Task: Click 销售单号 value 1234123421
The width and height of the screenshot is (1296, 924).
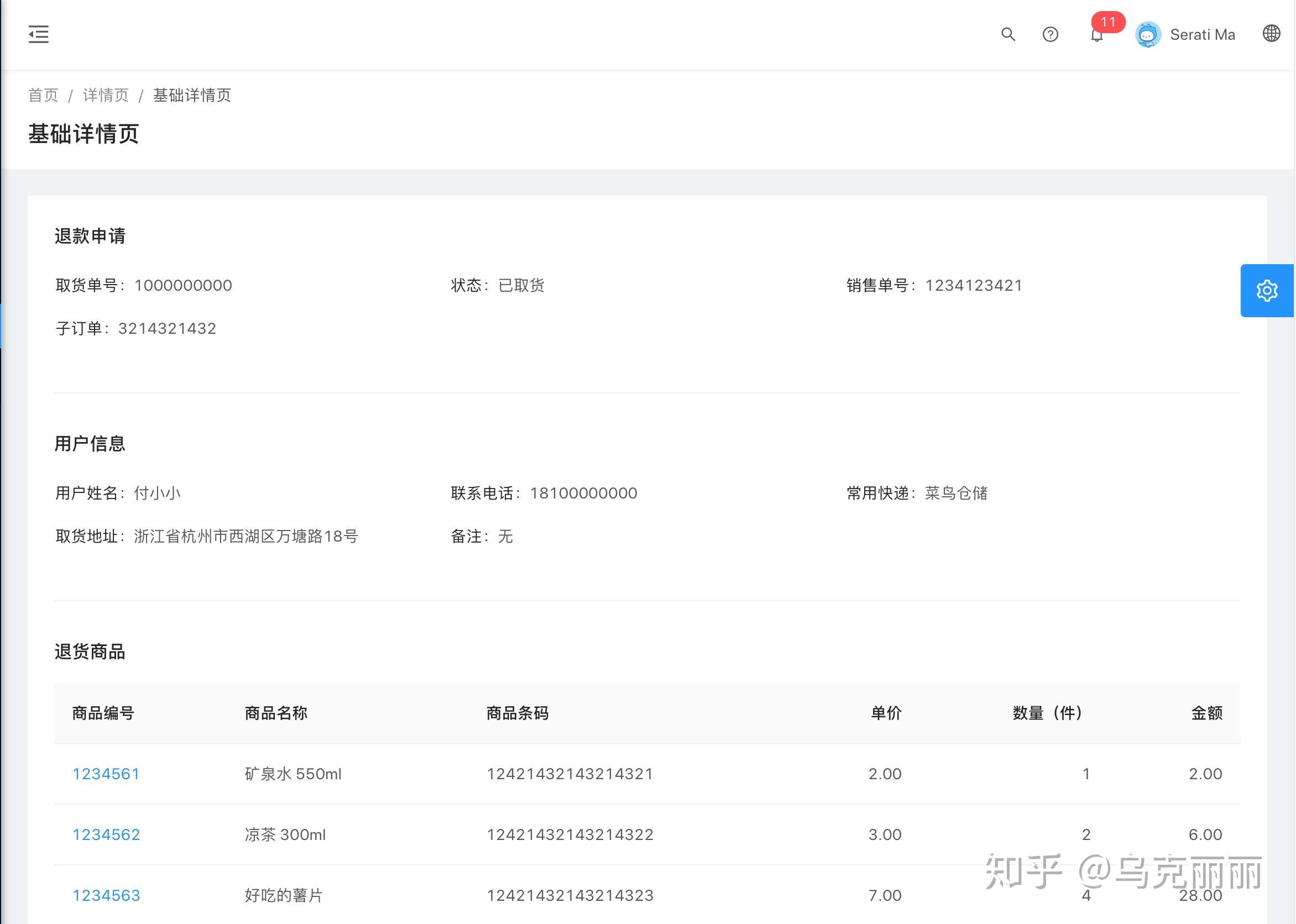Action: [974, 285]
